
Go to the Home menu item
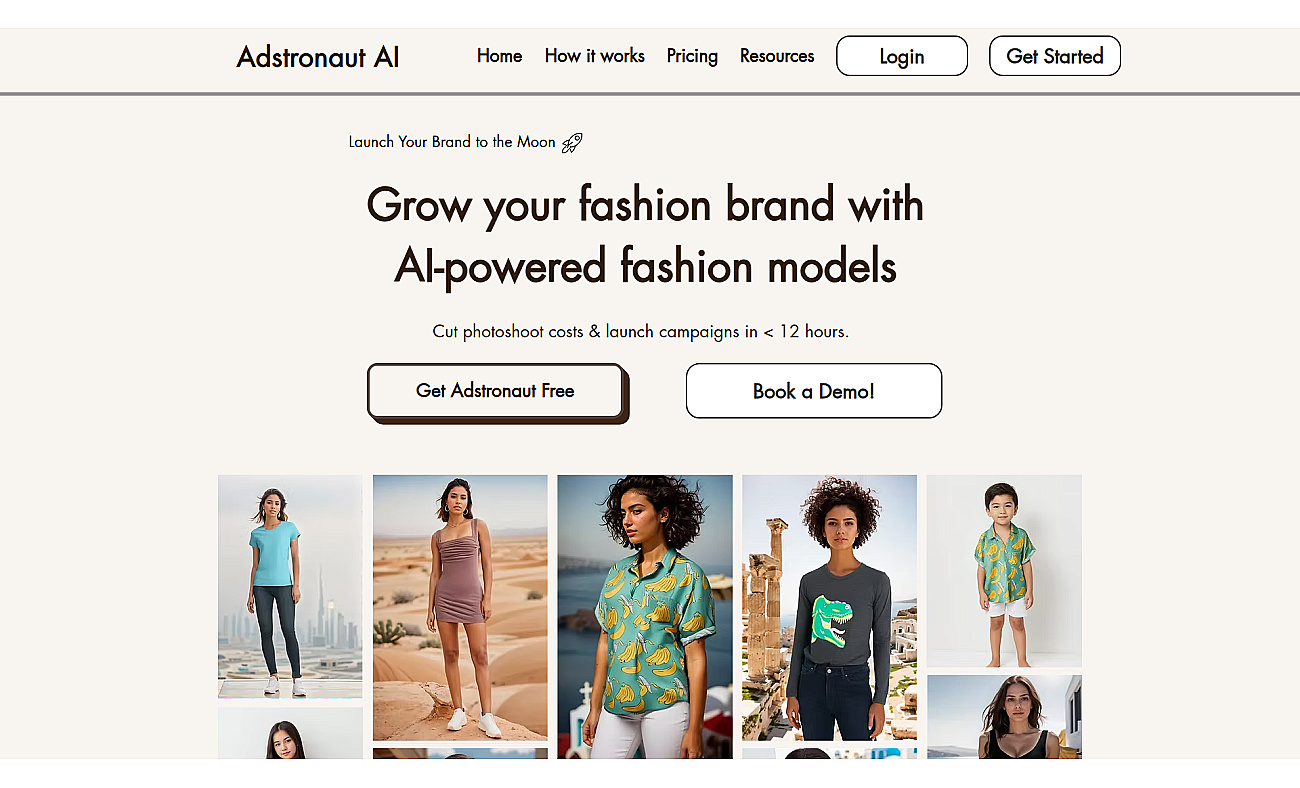pos(499,56)
